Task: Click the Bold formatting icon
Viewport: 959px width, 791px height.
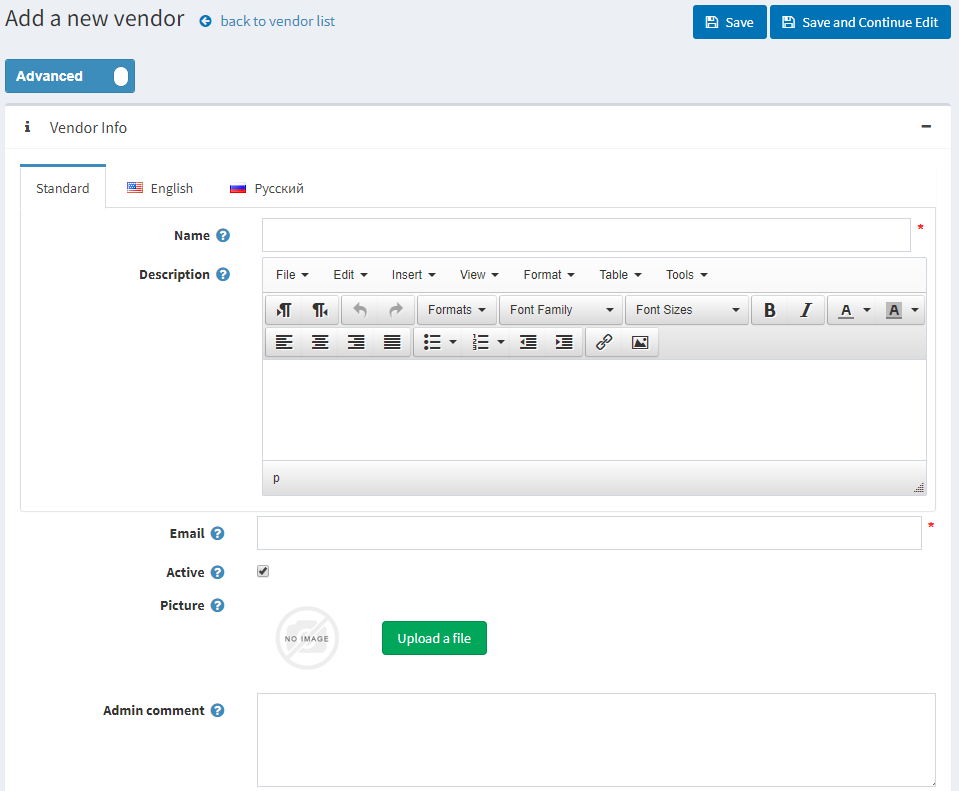Action: 769,310
